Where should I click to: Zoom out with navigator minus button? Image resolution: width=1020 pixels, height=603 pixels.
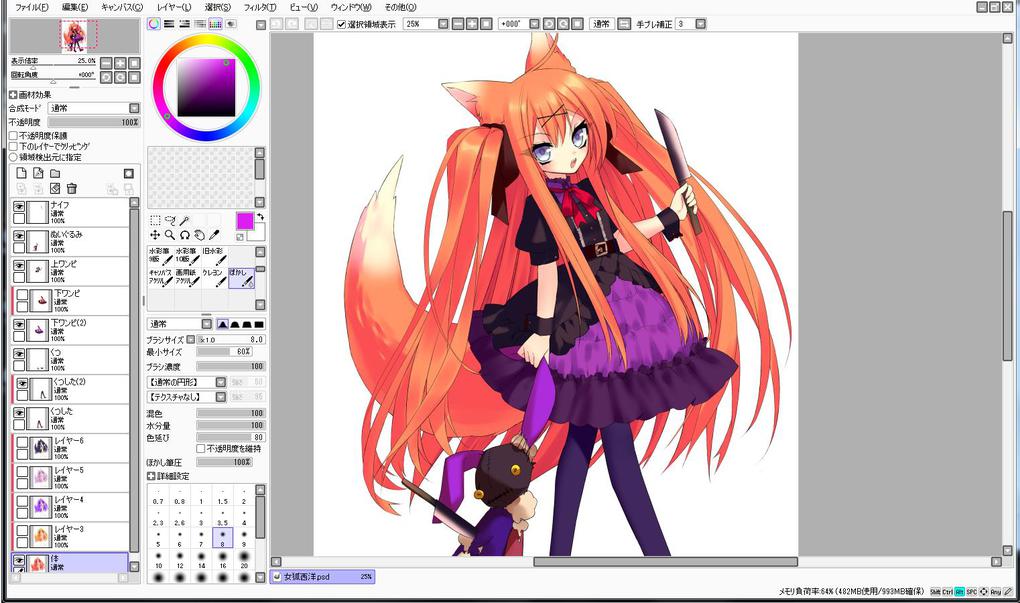(106, 63)
